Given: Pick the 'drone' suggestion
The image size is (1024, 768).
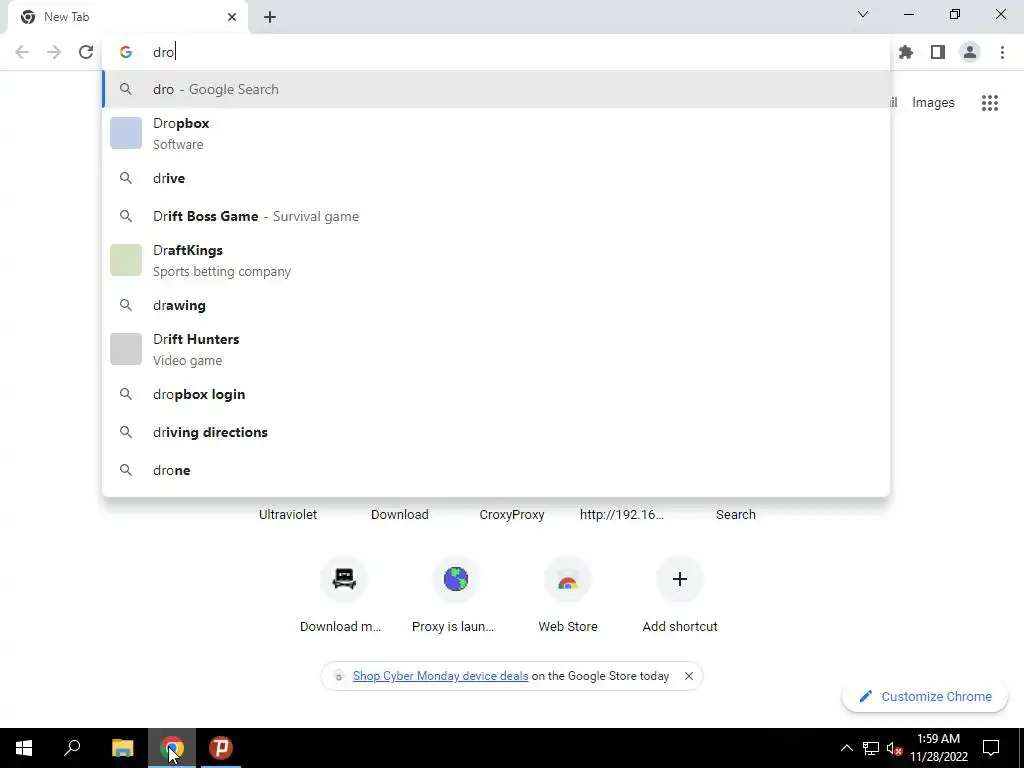Looking at the screenshot, I should click(496, 470).
